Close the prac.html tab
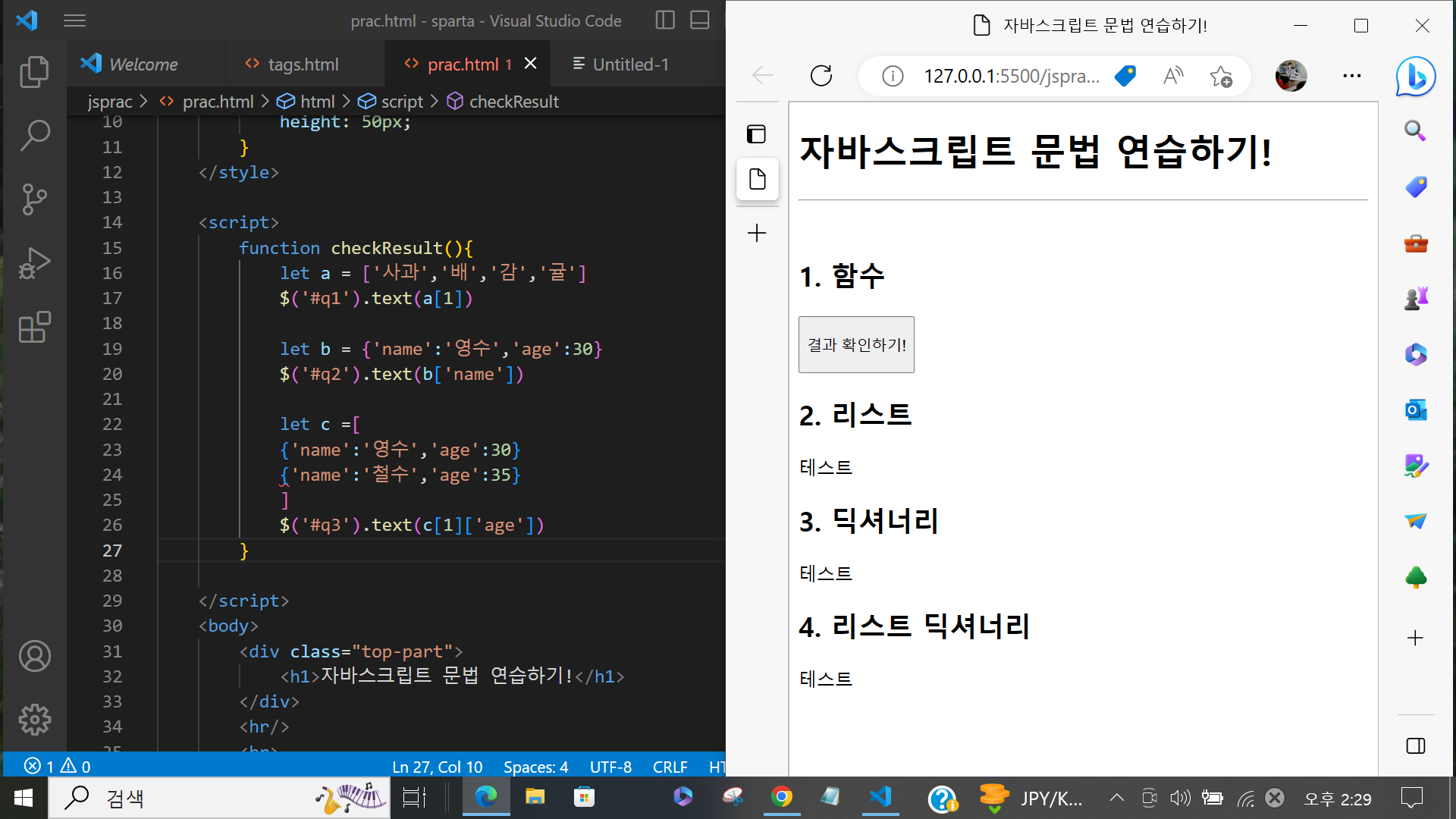The width and height of the screenshot is (1456, 819). coord(531,64)
